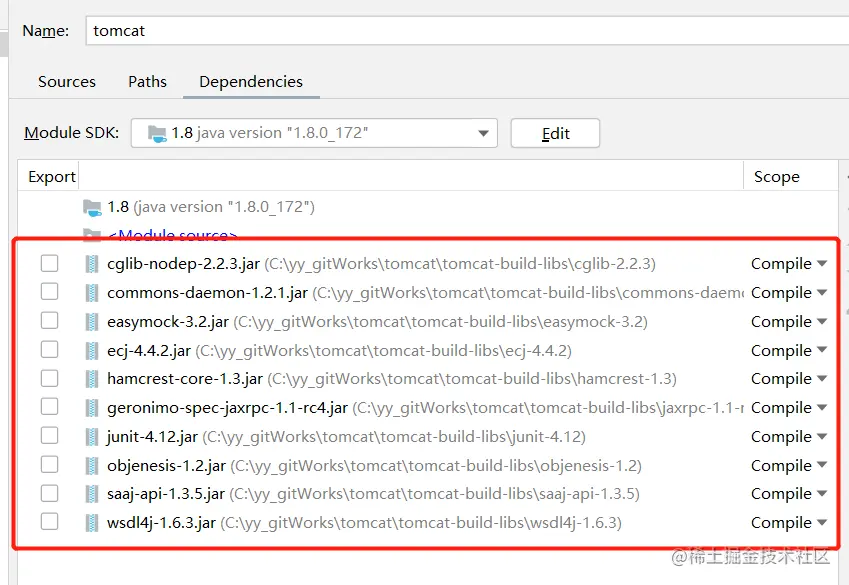Check export box for ecj-4.4.2.jar
Image resolution: width=849 pixels, height=585 pixels.
[x=49, y=349]
